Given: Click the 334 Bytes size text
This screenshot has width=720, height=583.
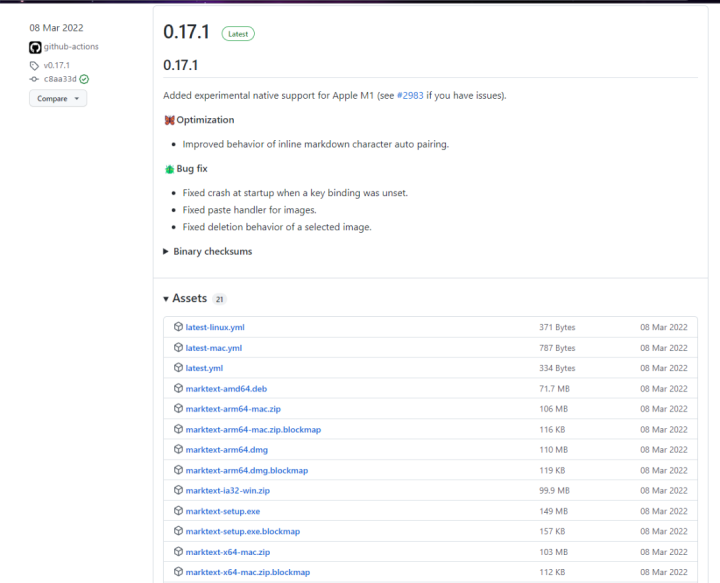Looking at the screenshot, I should point(557,368).
